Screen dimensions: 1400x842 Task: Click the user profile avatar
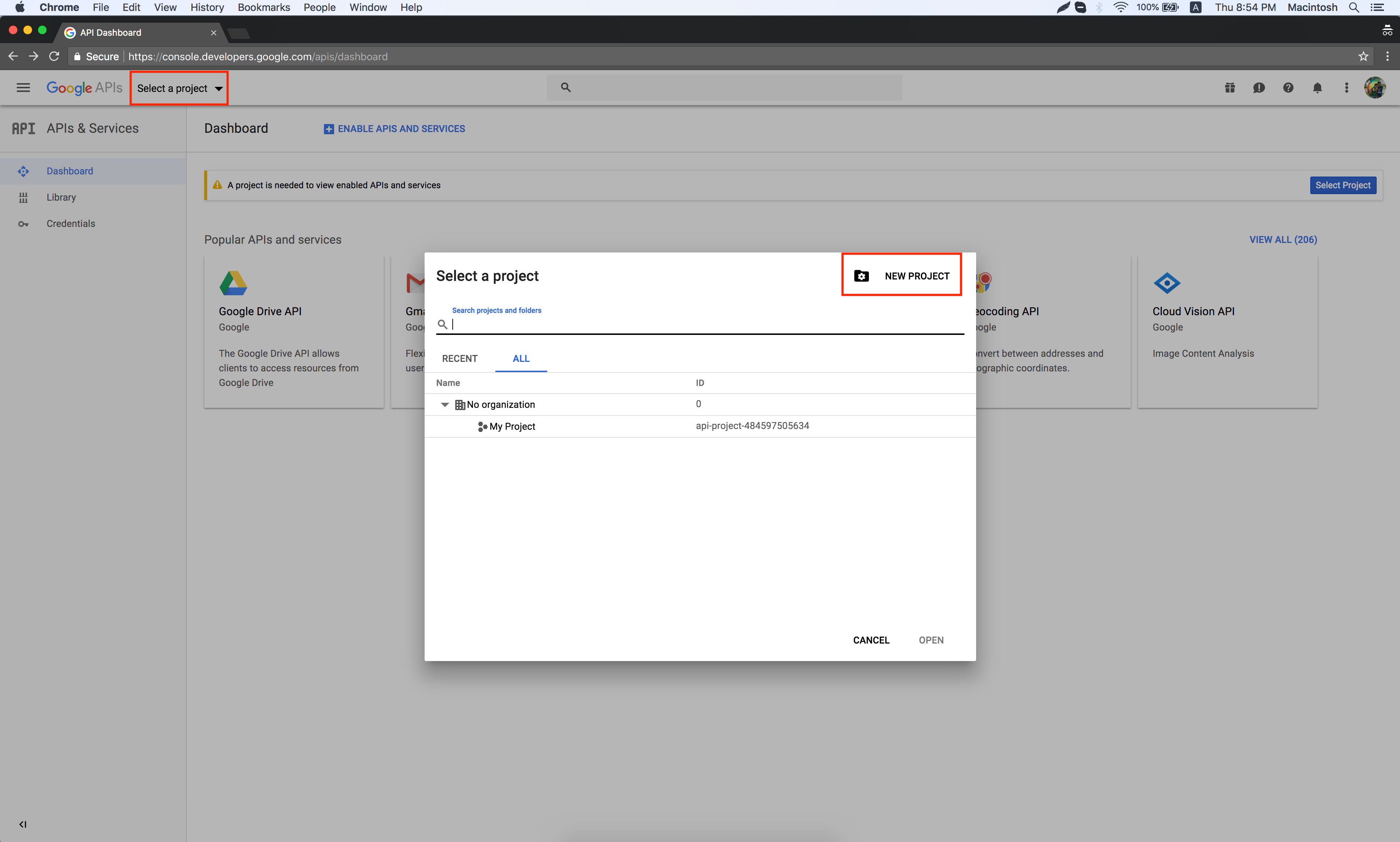point(1374,88)
